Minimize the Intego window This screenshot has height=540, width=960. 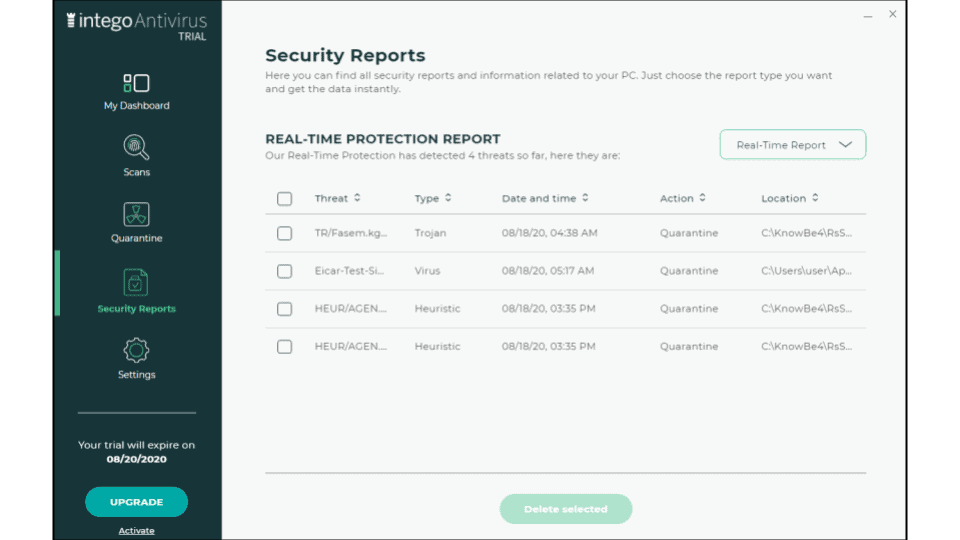pyautogui.click(x=868, y=16)
